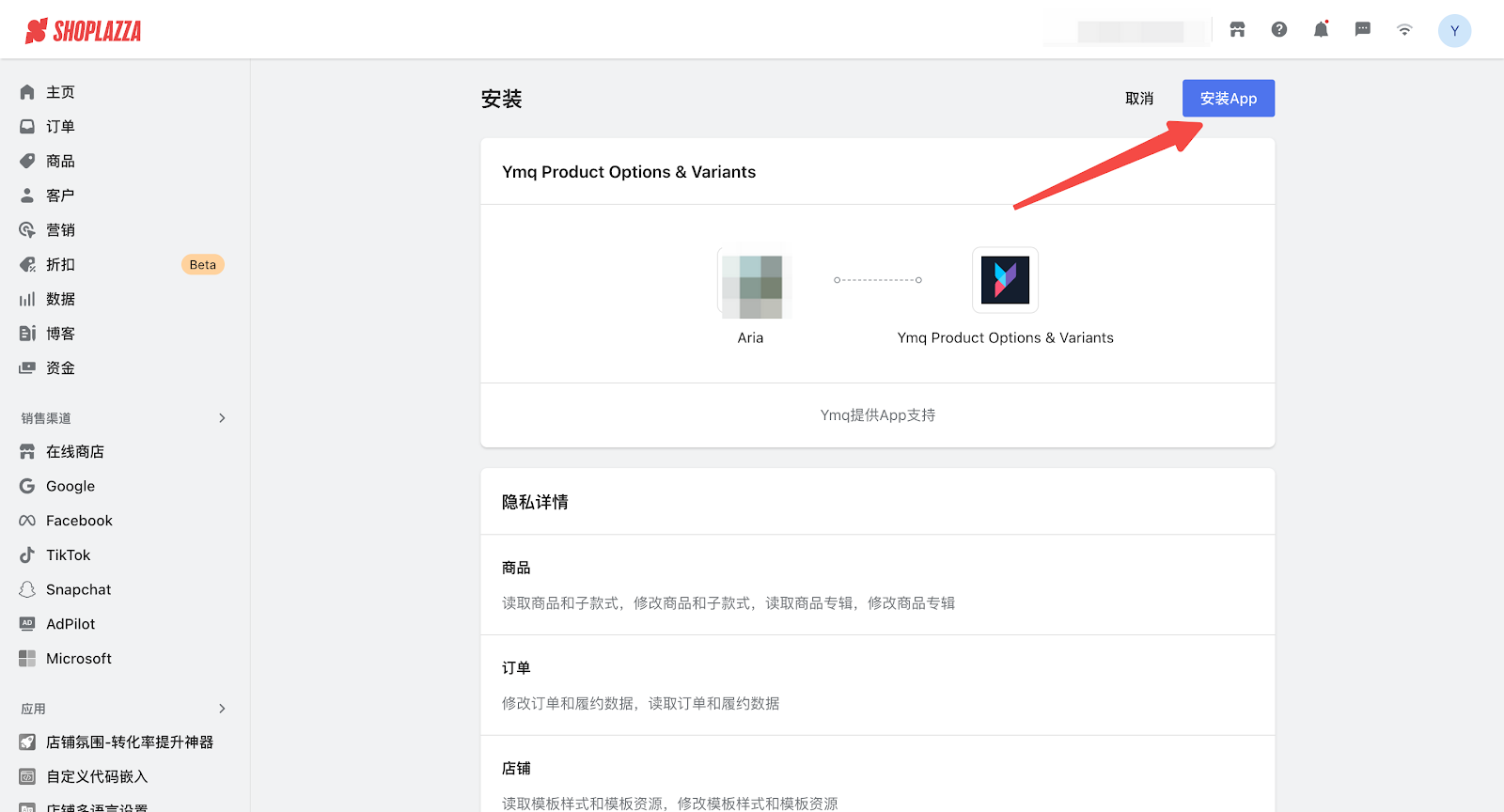Open the notifications bell
Image resolution: width=1504 pixels, height=812 pixels.
pos(1321,30)
